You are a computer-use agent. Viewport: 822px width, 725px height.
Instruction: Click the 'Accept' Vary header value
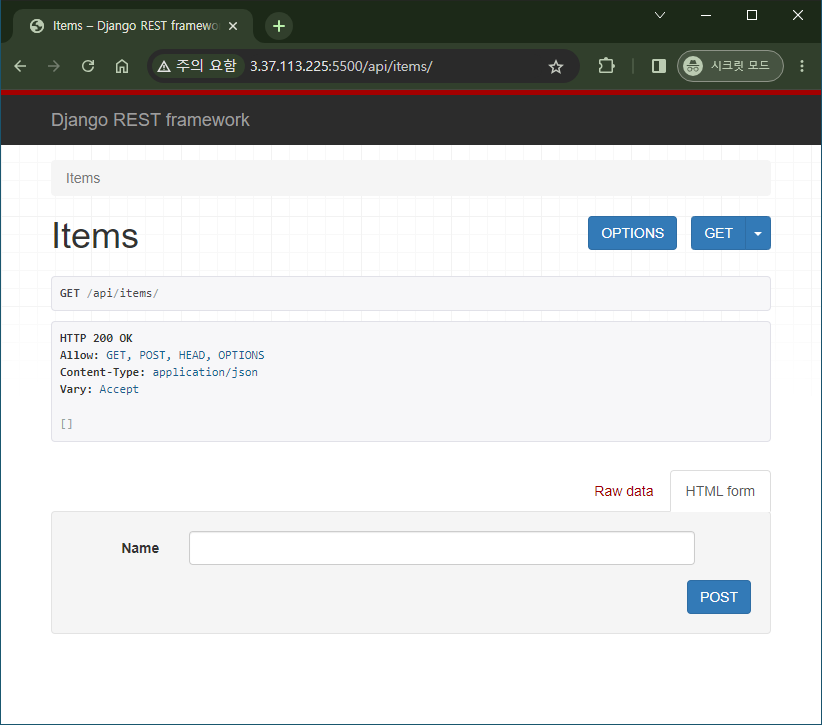tap(119, 389)
